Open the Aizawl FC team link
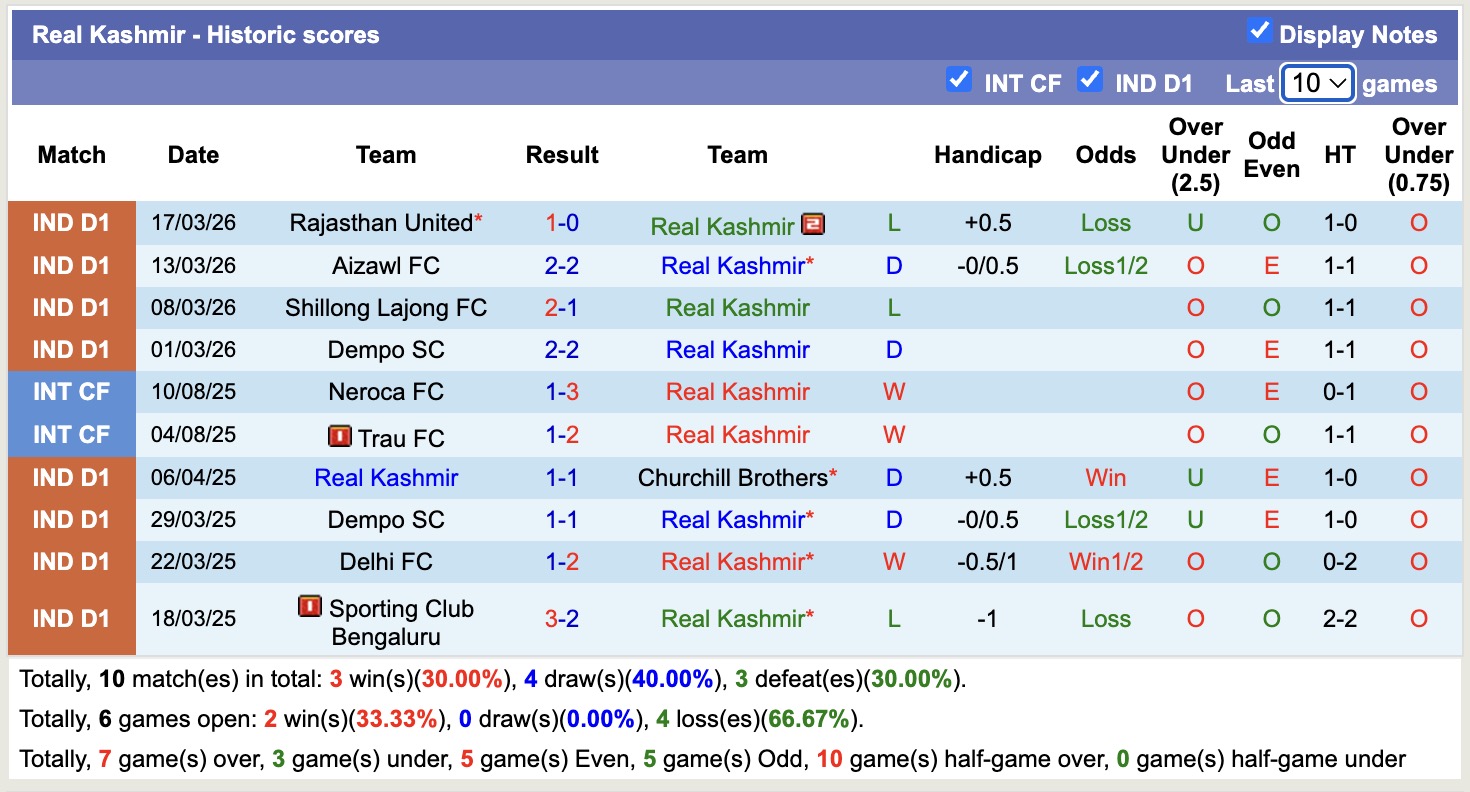 point(386,265)
